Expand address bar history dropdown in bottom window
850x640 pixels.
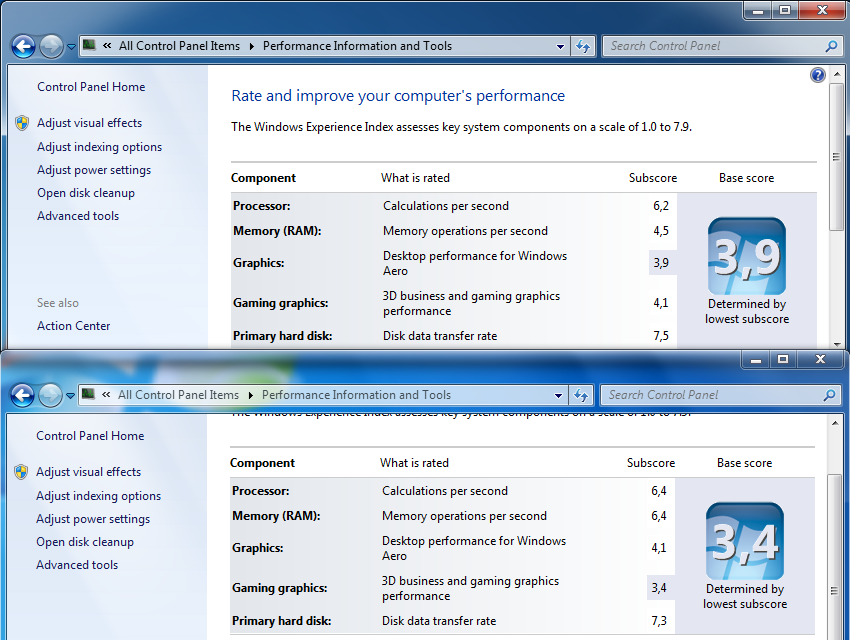tap(558, 396)
